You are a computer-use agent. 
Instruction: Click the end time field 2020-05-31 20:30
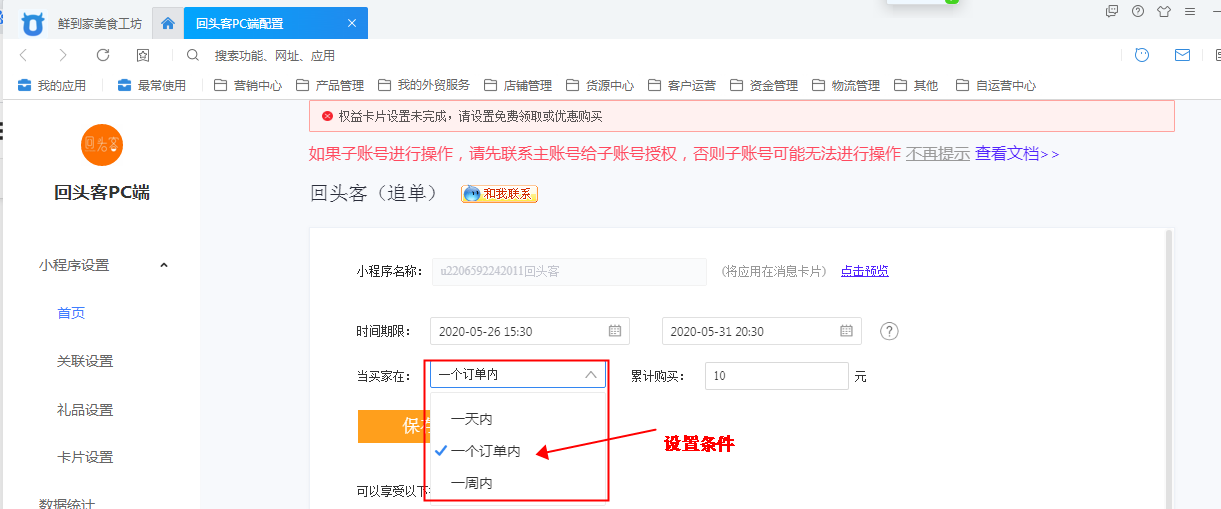click(762, 331)
